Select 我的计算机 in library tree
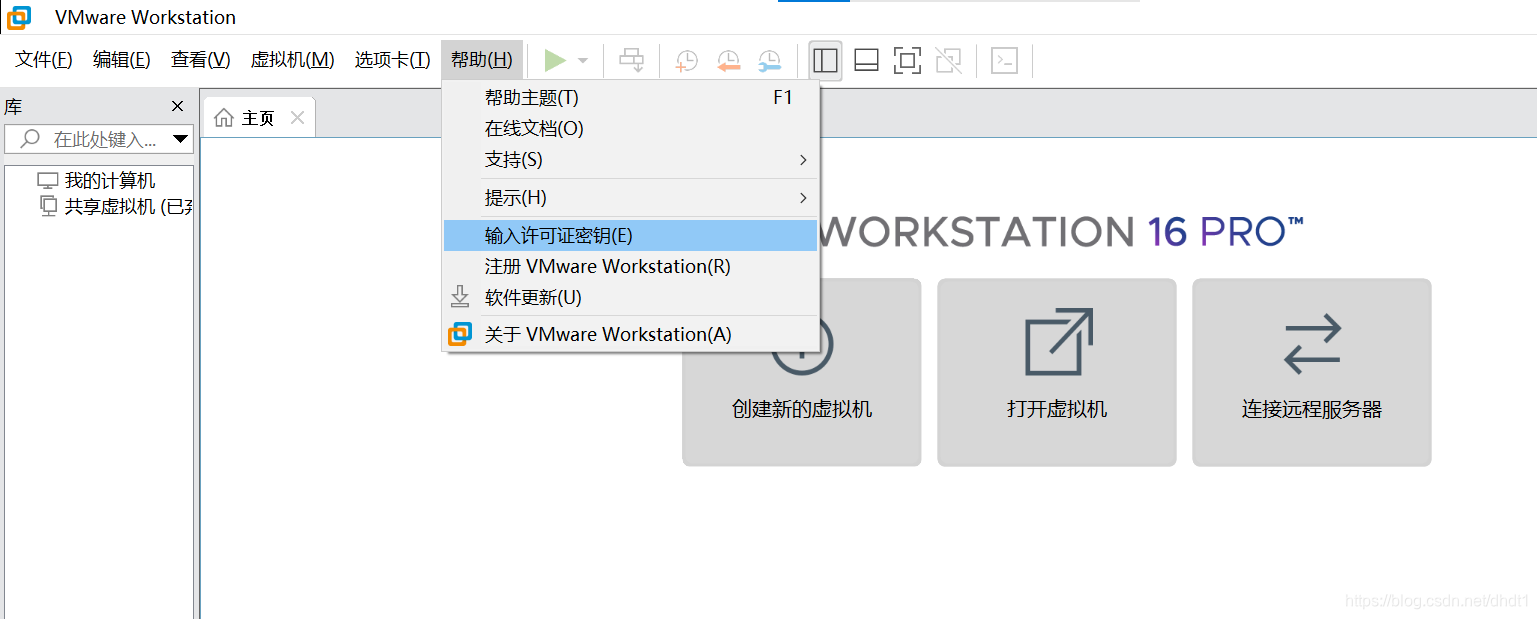This screenshot has height=619, width=1537. coord(110,181)
